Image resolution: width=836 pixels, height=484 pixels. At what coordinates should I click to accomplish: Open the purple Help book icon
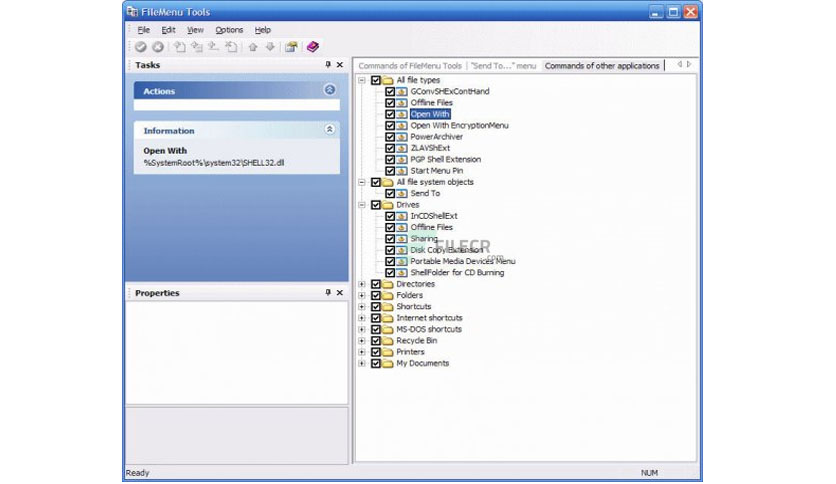click(x=313, y=47)
